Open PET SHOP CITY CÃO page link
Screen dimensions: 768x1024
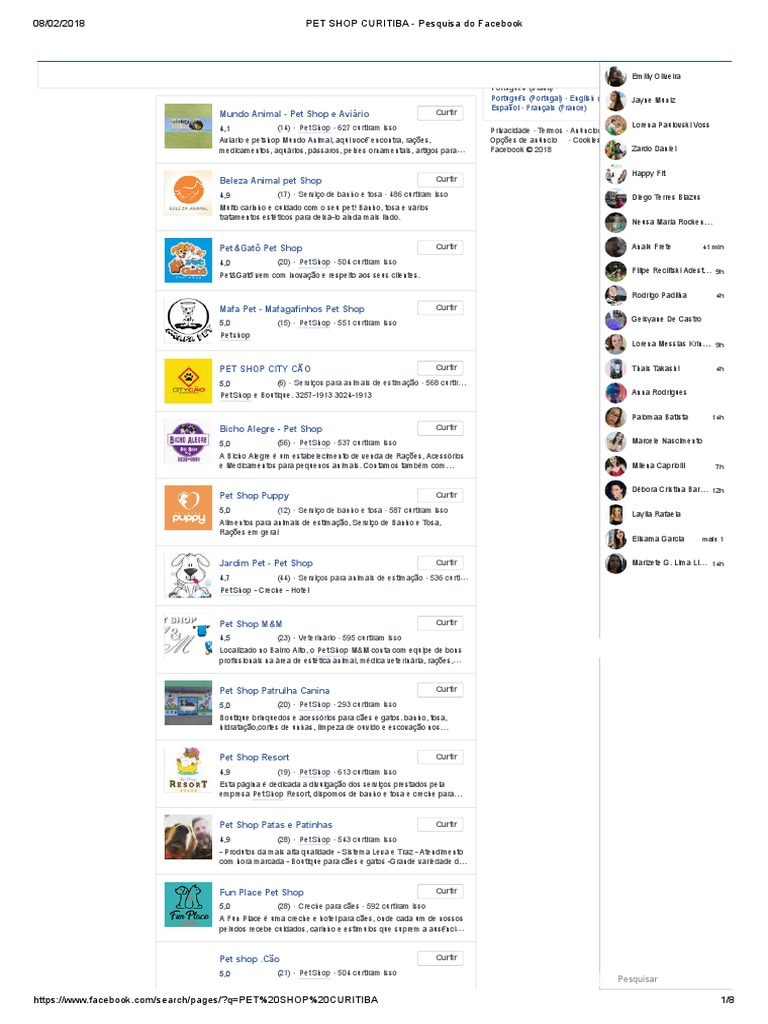pos(265,369)
